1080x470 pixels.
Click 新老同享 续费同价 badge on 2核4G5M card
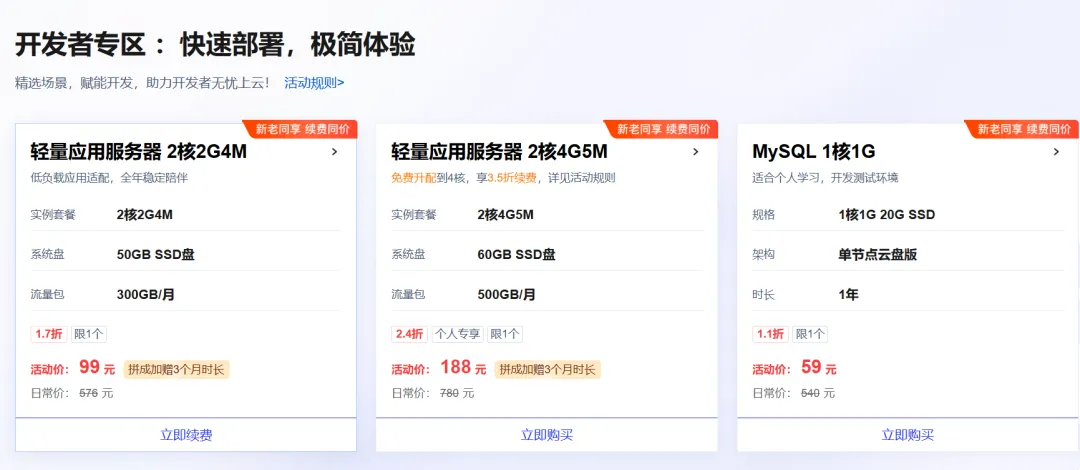661,129
